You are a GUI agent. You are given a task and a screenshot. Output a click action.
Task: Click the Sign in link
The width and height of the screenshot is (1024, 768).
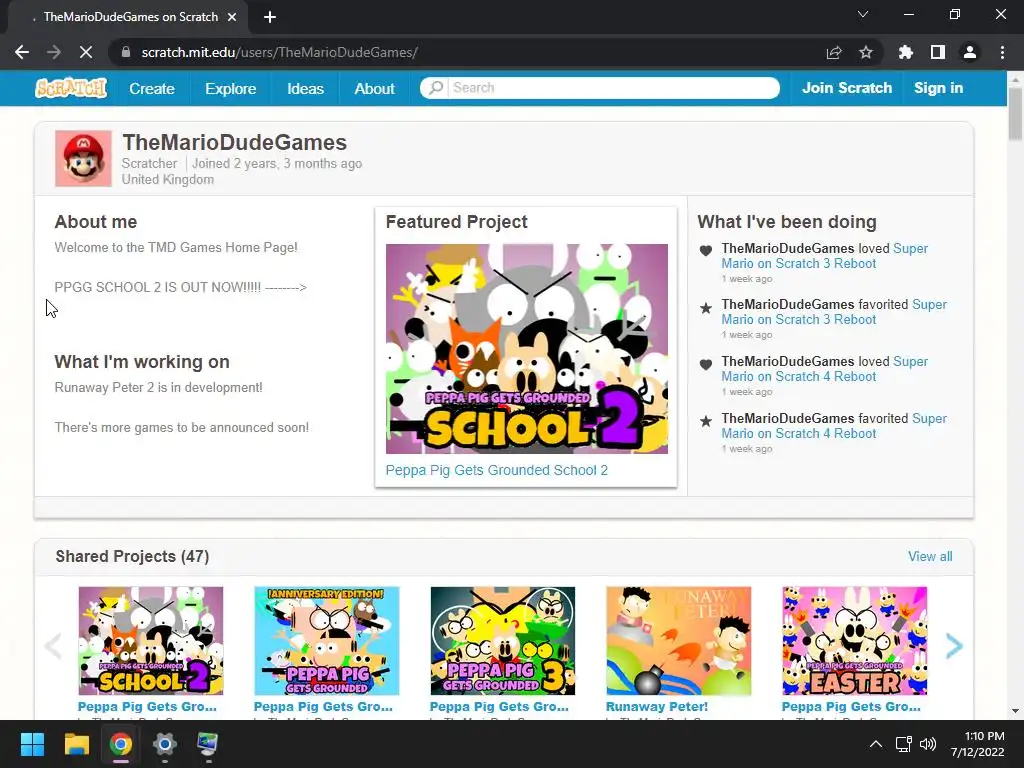[938, 88]
